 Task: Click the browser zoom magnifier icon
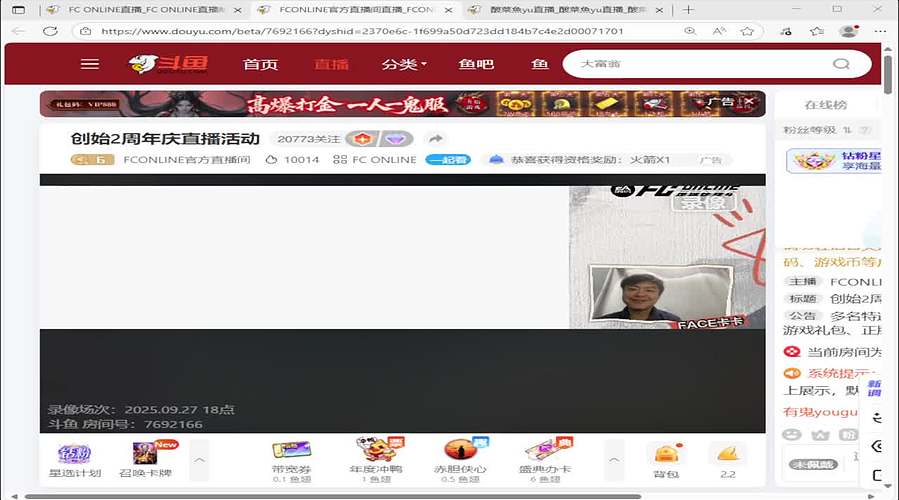(690, 31)
